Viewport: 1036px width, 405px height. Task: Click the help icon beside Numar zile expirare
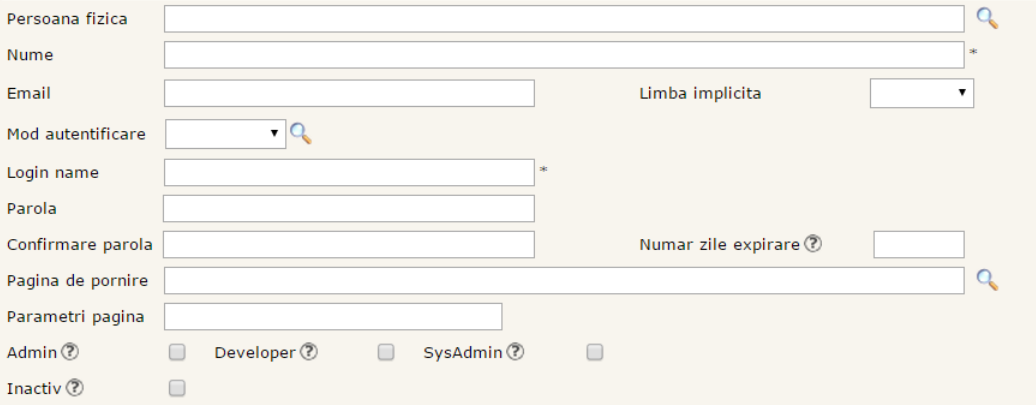tap(813, 244)
